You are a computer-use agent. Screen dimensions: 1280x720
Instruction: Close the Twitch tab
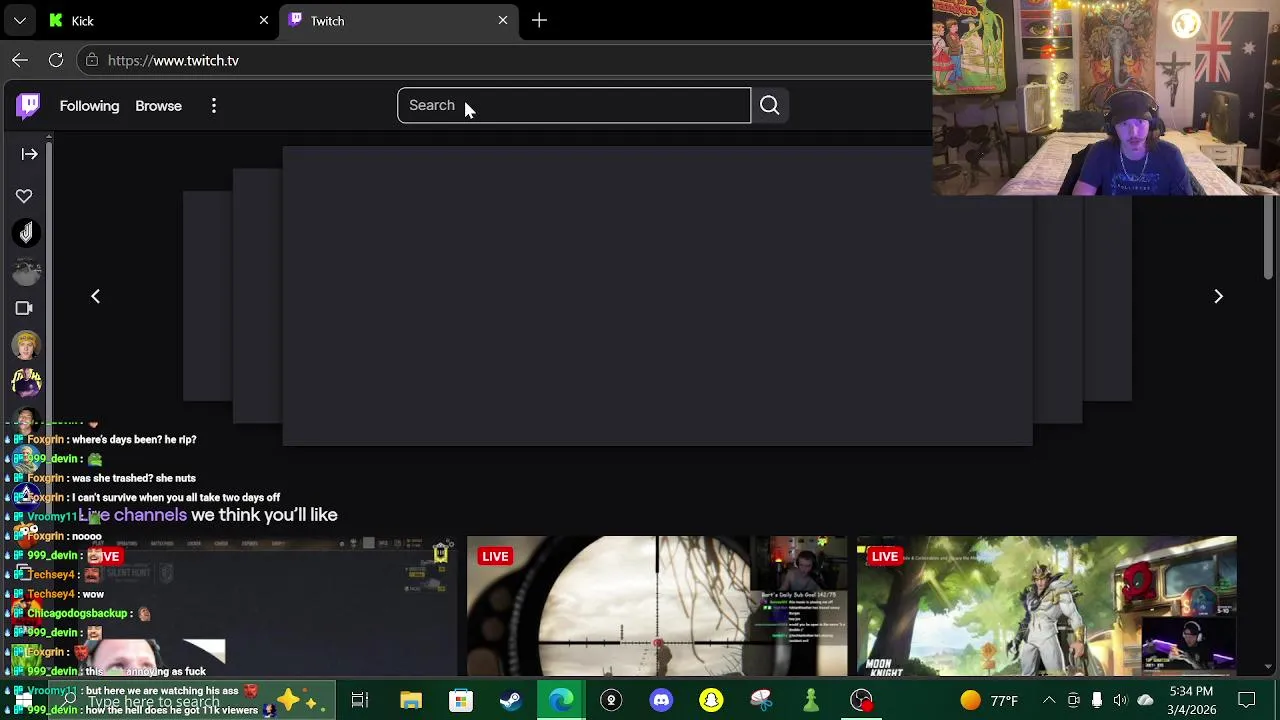[x=503, y=20]
